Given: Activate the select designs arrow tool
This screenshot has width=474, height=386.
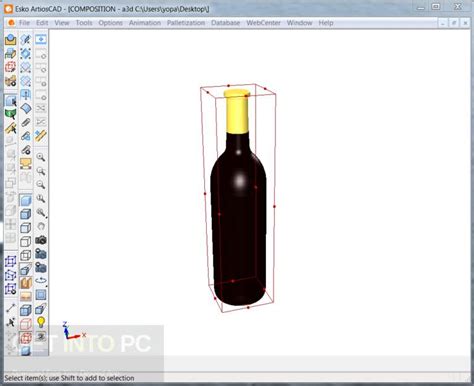Looking at the screenshot, I should [x=11, y=100].
